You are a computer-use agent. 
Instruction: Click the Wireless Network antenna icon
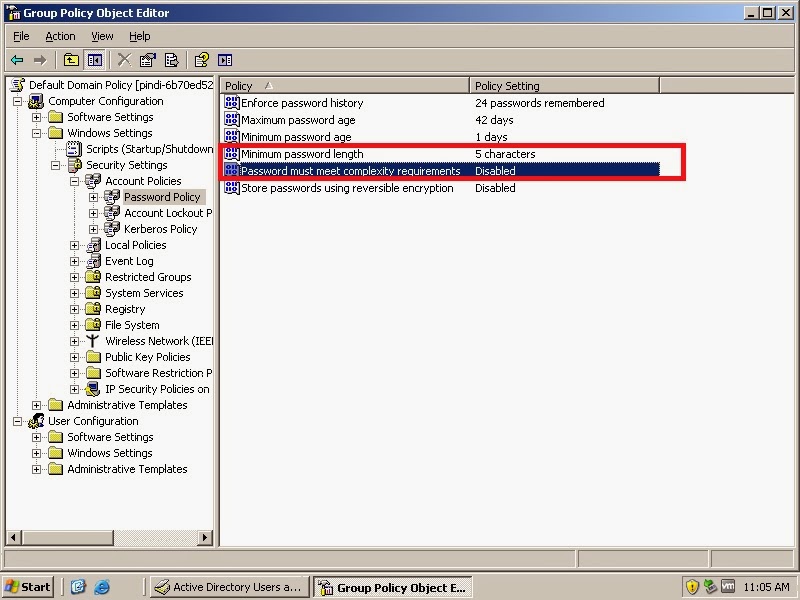point(92,341)
